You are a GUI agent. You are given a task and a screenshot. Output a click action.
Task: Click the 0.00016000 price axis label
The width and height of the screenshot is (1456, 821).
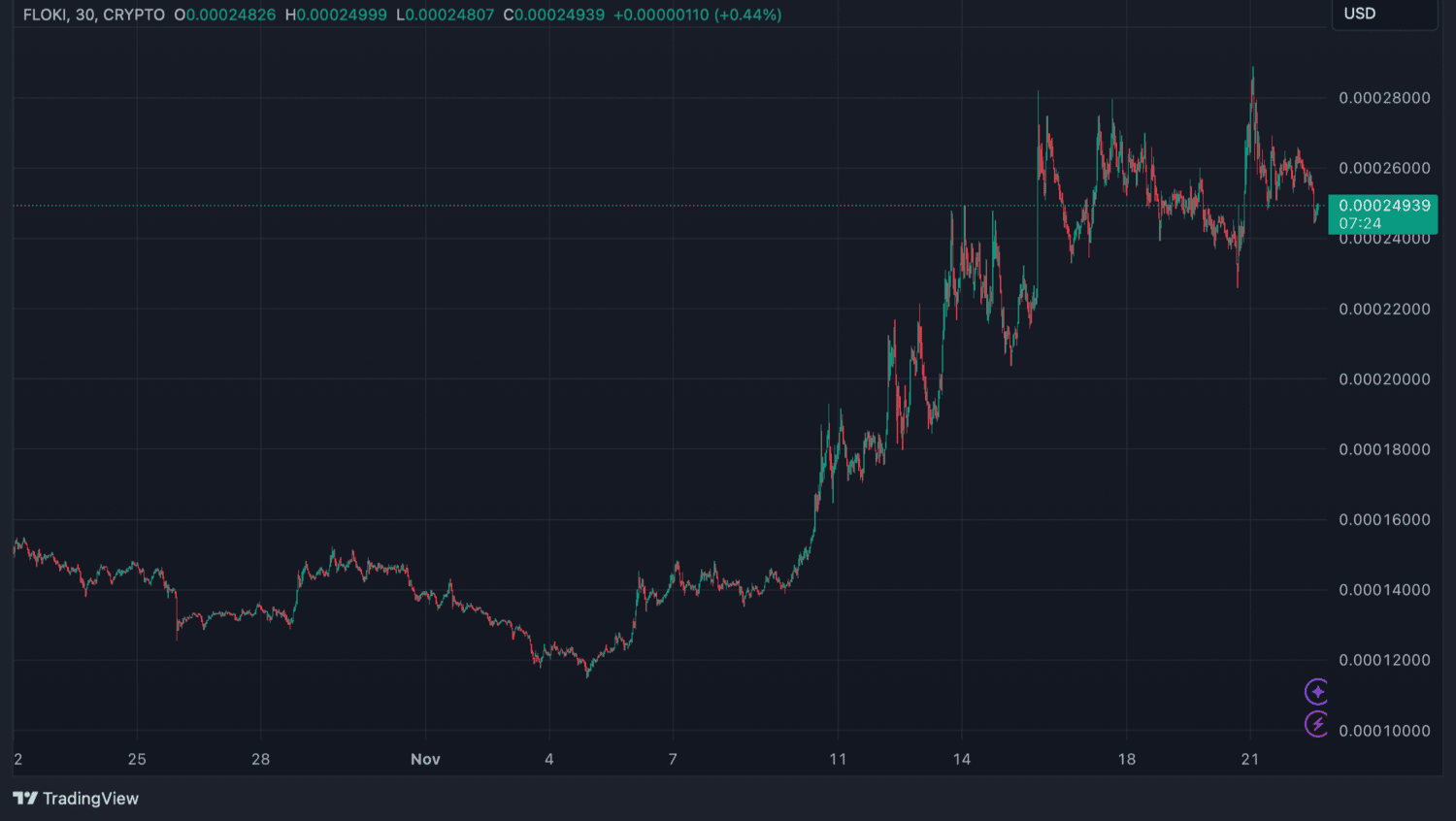pos(1384,520)
